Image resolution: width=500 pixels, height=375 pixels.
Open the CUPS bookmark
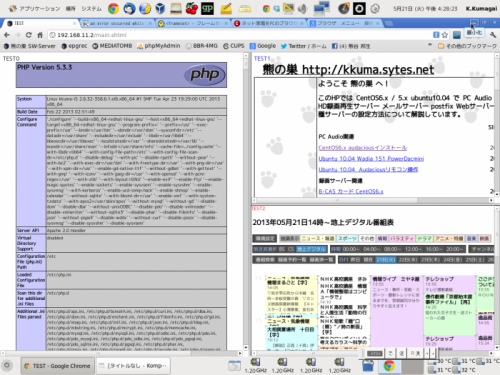pos(234,46)
